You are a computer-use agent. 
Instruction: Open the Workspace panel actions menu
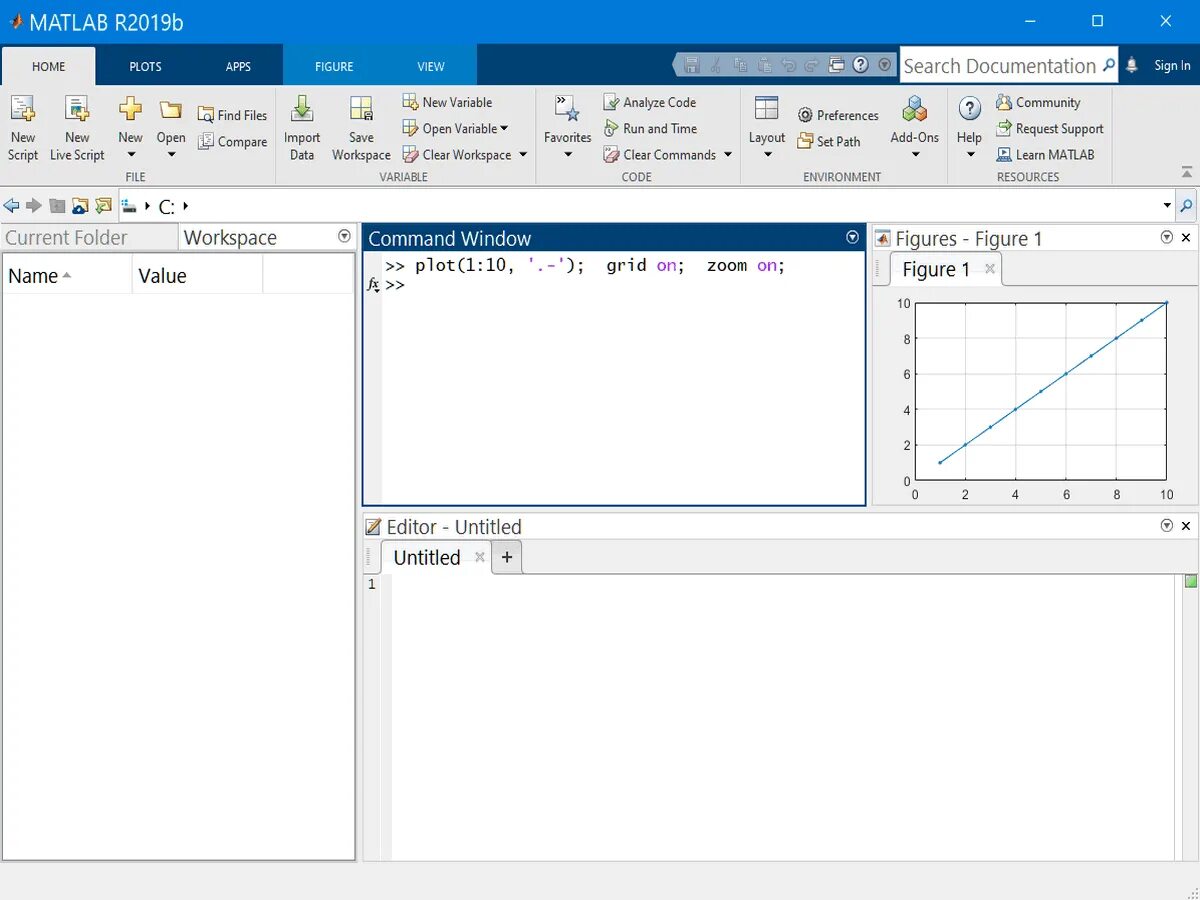click(x=345, y=237)
